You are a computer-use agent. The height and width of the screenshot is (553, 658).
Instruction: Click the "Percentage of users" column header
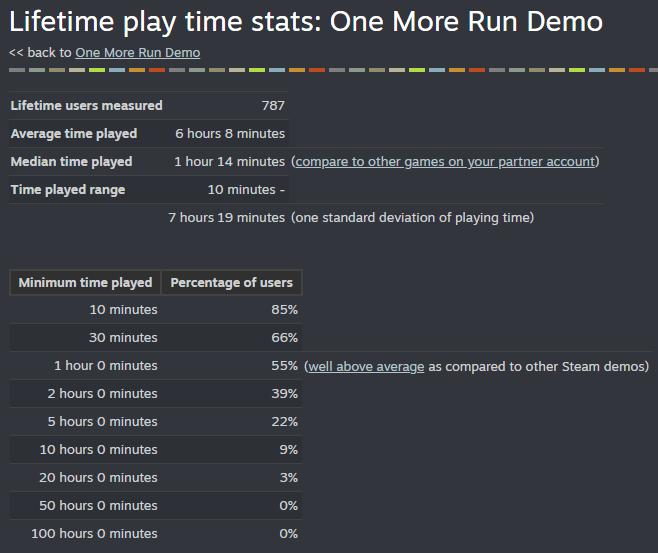coord(231,283)
